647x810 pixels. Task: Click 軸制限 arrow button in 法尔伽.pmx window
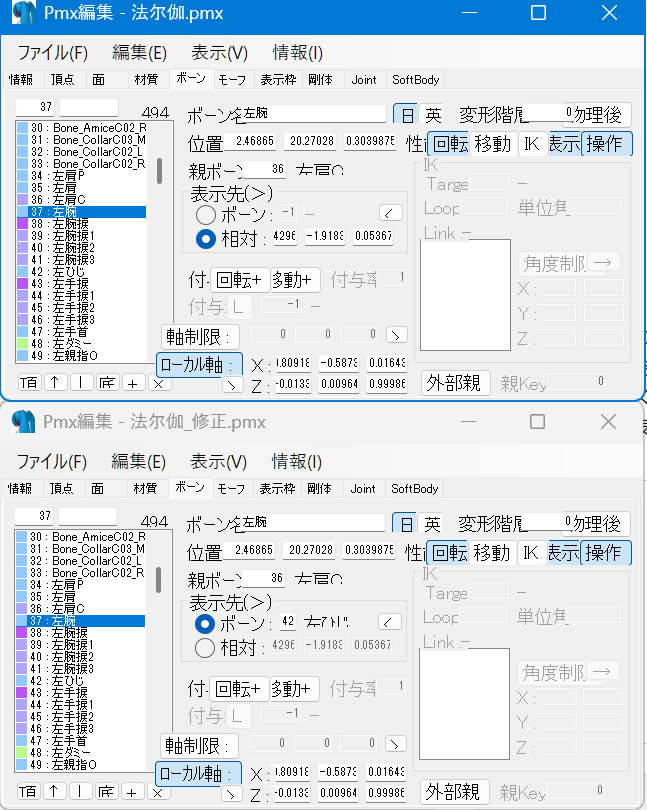pyautogui.click(x=396, y=335)
